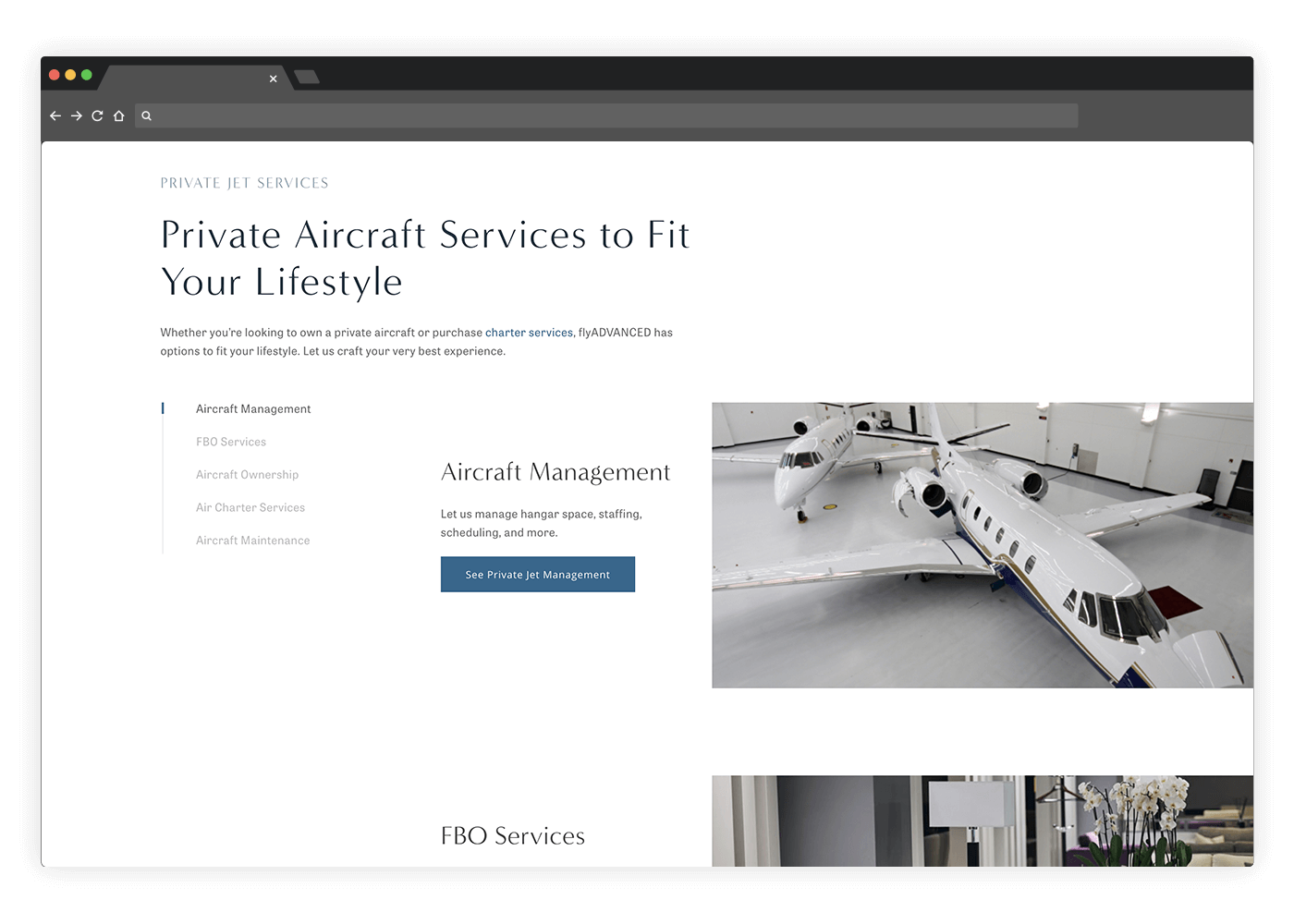1294x924 pixels.
Task: Open the charter services link
Action: (529, 333)
